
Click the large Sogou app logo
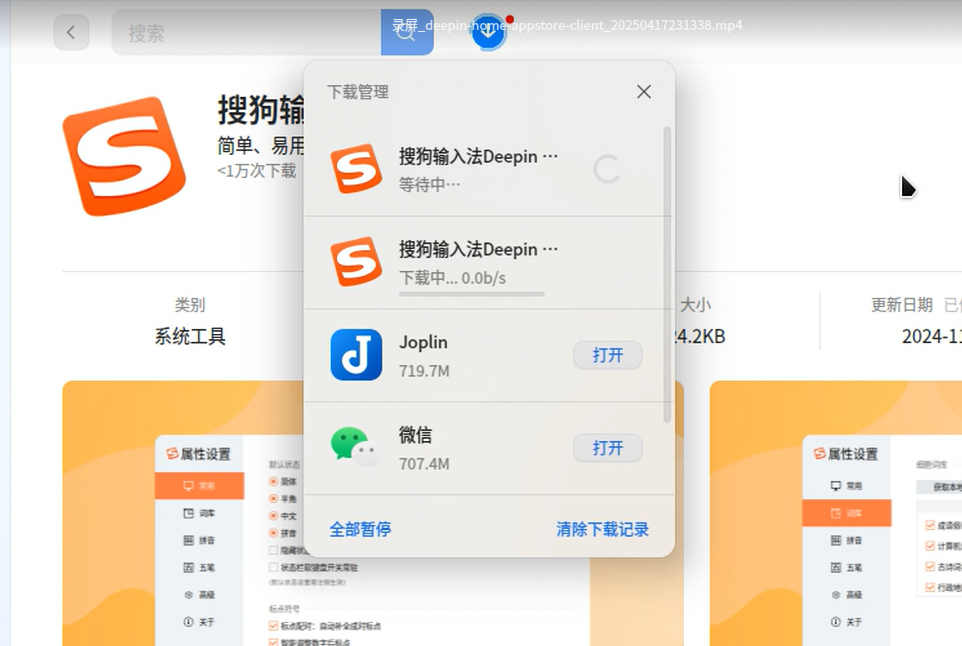(x=125, y=156)
